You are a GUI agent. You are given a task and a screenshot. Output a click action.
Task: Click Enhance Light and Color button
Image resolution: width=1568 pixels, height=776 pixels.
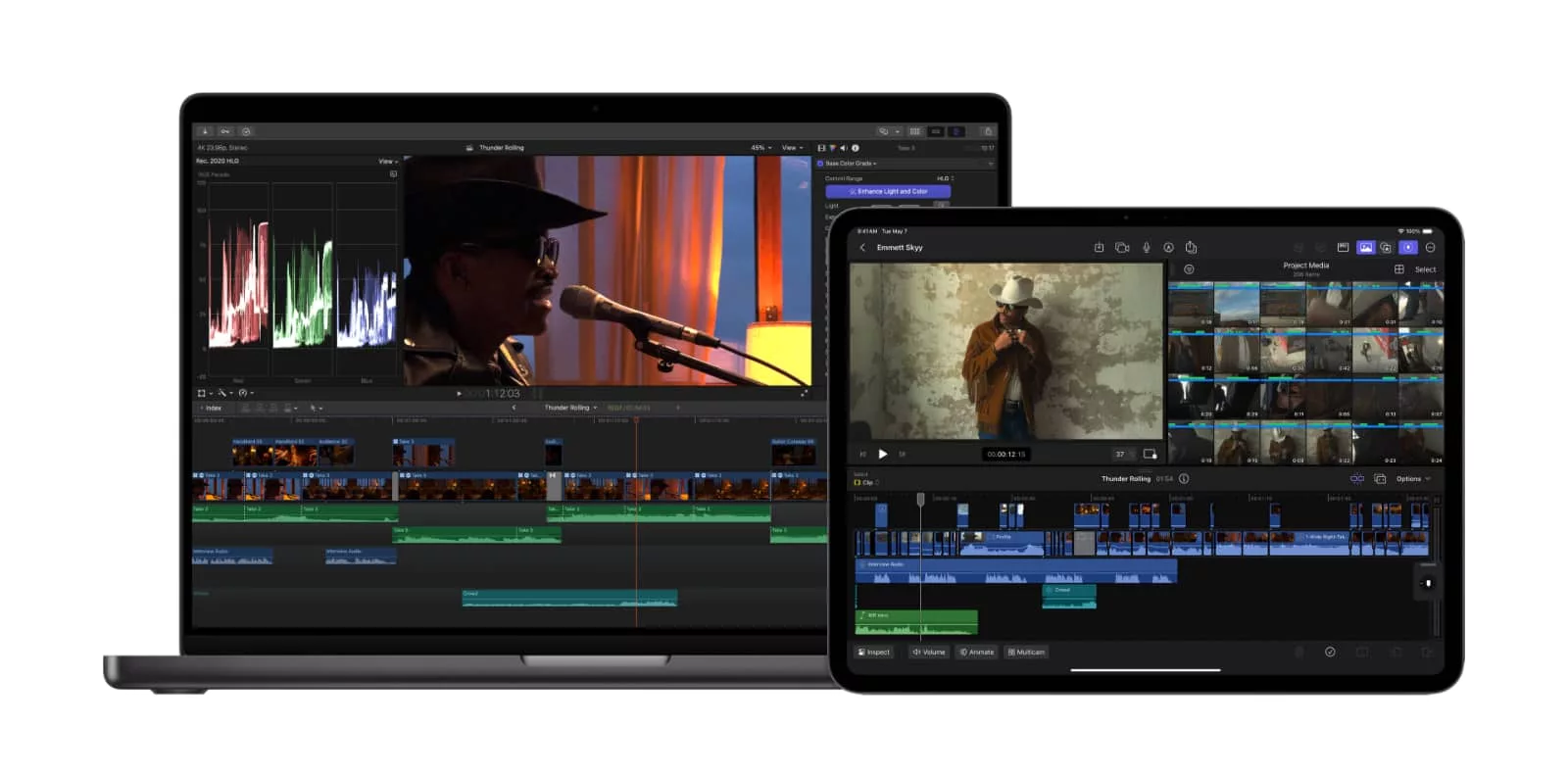click(888, 192)
